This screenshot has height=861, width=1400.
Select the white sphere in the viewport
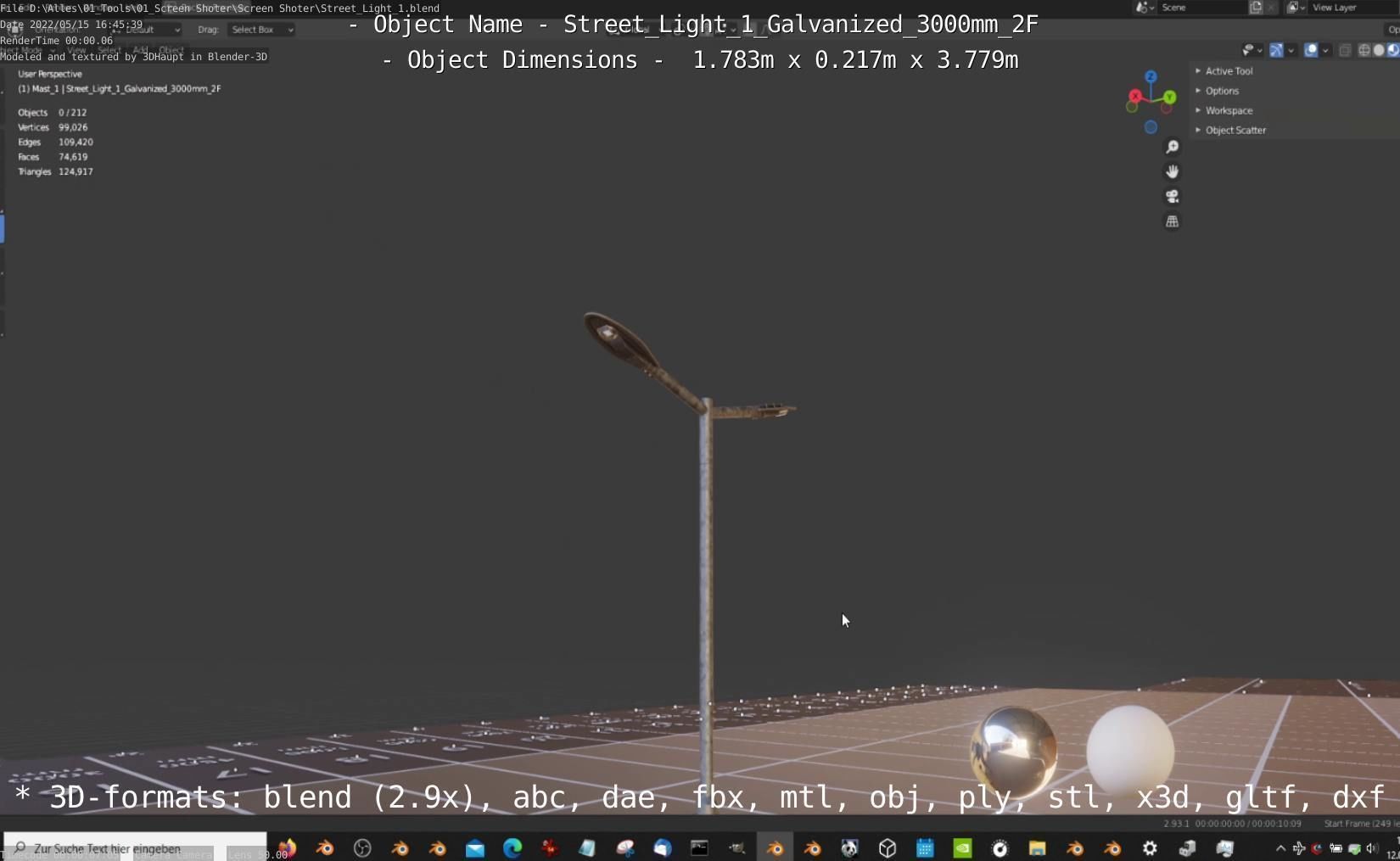tap(1131, 750)
